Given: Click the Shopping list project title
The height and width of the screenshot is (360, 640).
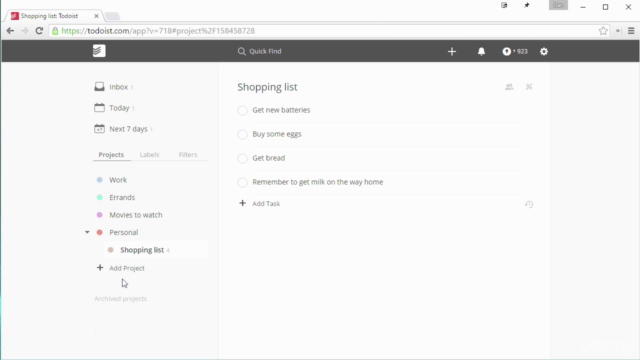Looking at the screenshot, I should click(267, 87).
